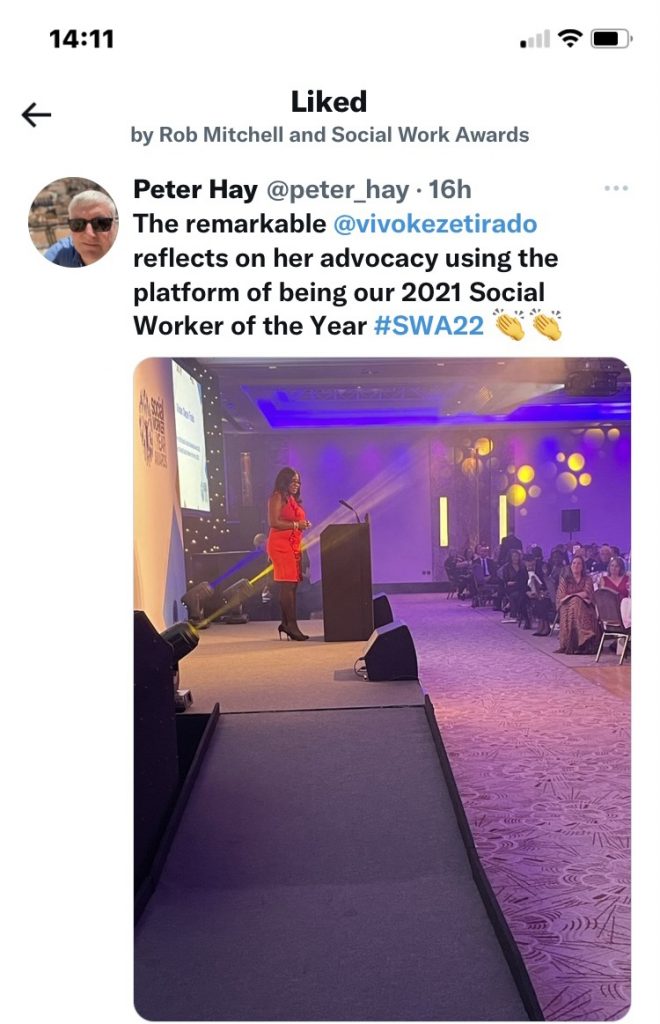Viewport: 660px width, 1024px height.
Task: Tap the Wi-Fi status icon
Action: [570, 40]
